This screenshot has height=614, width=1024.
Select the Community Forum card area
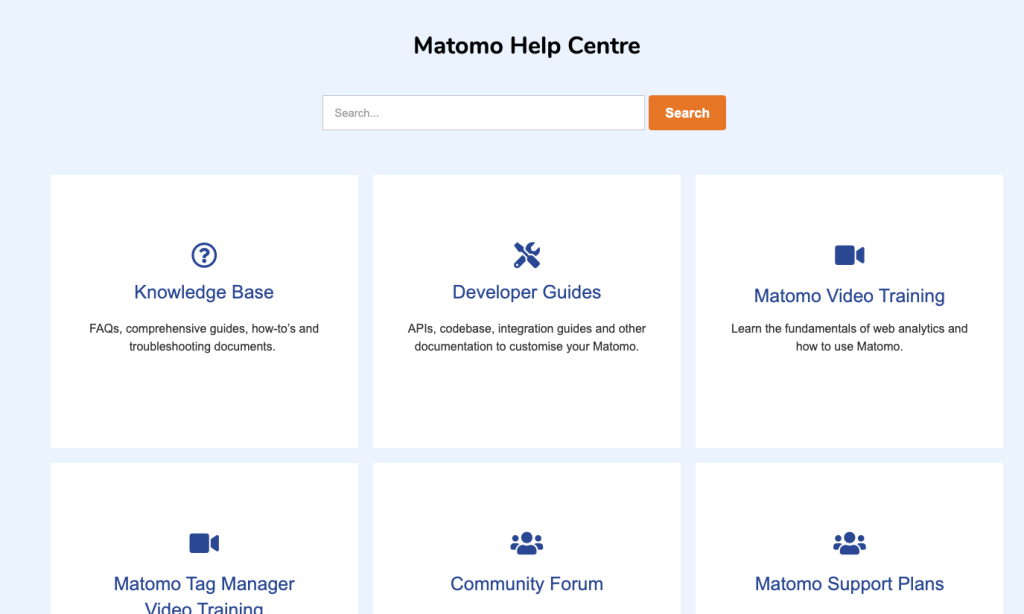point(527,500)
